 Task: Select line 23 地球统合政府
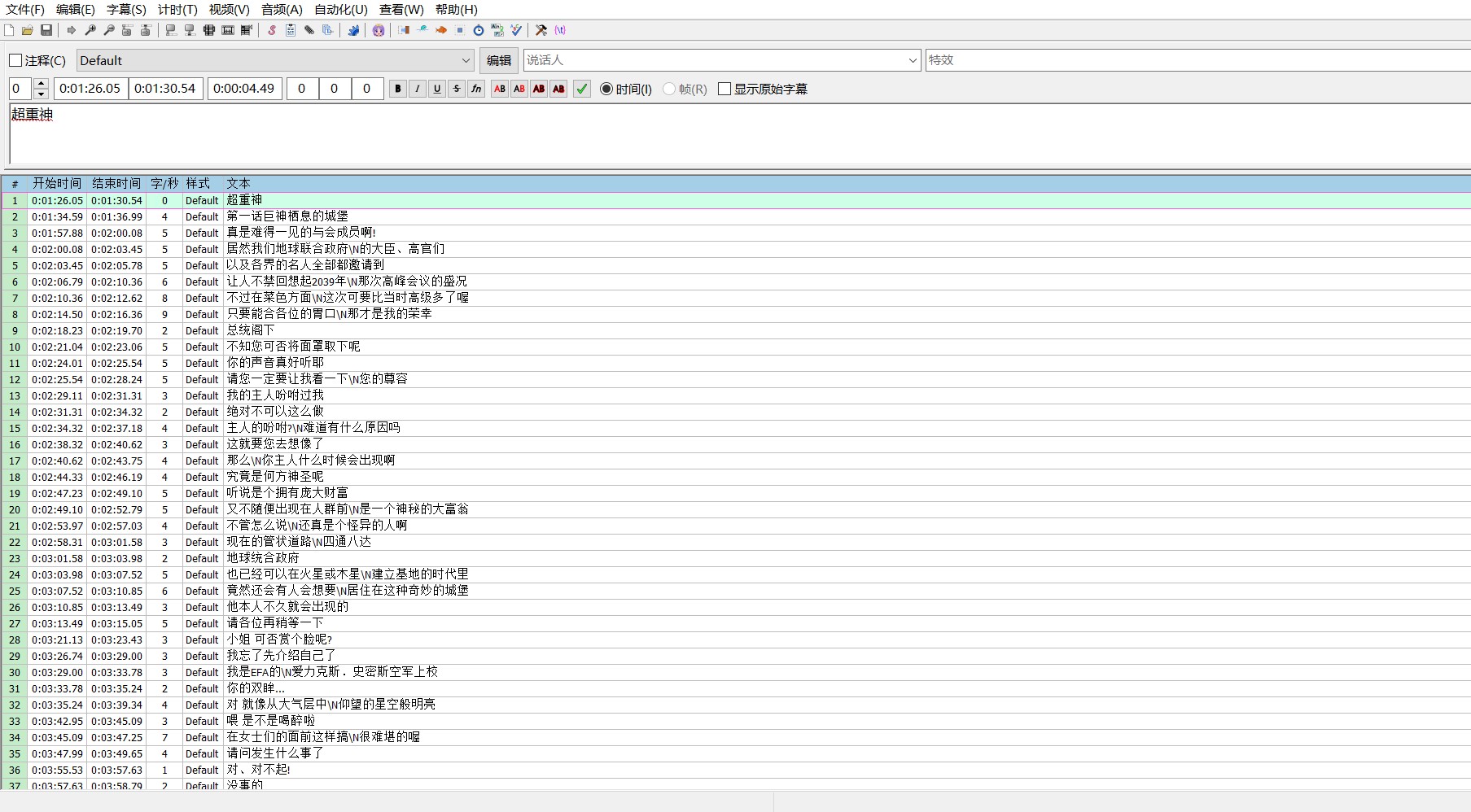(x=735, y=558)
